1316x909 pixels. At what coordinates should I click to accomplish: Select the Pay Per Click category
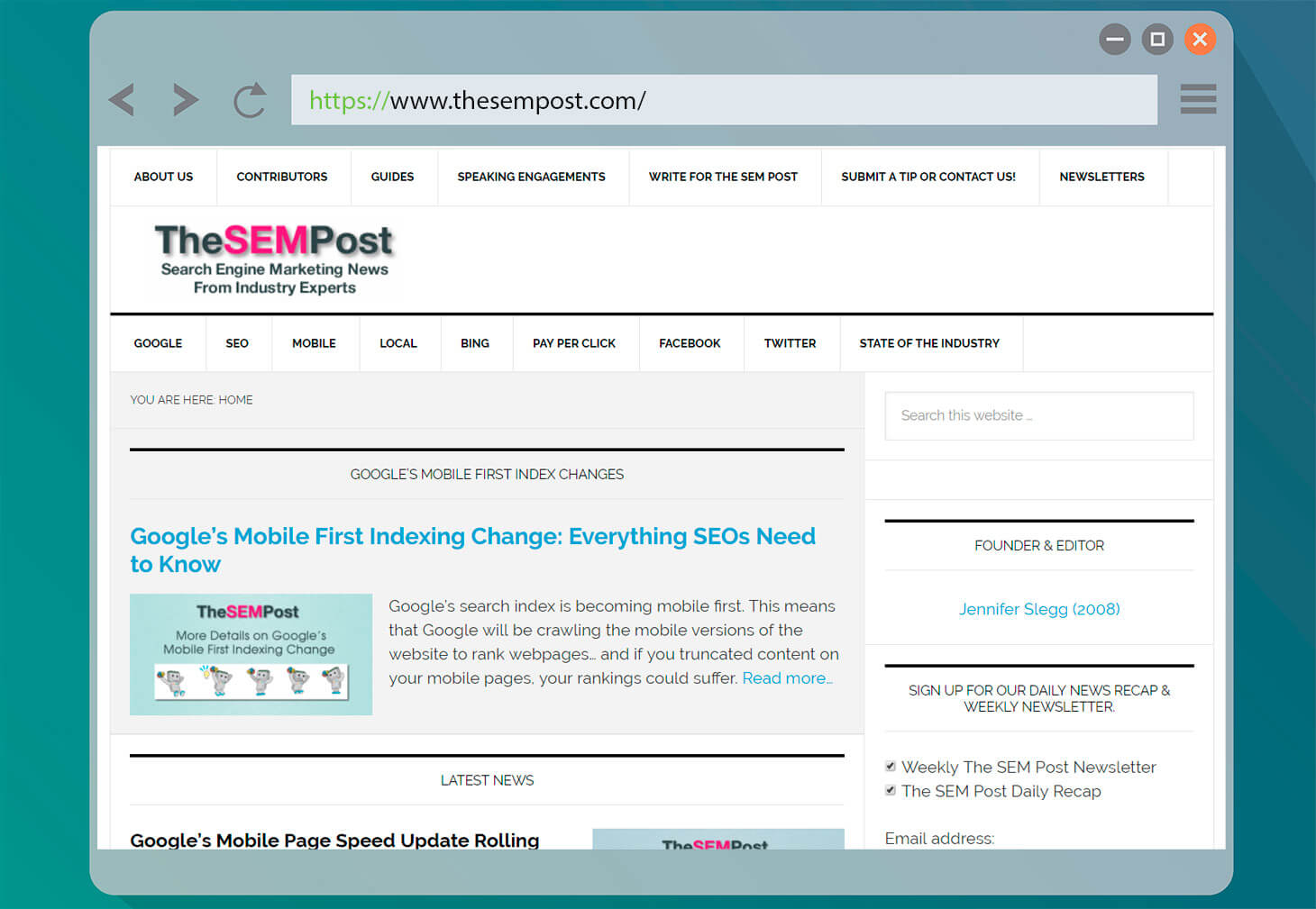pyautogui.click(x=574, y=343)
